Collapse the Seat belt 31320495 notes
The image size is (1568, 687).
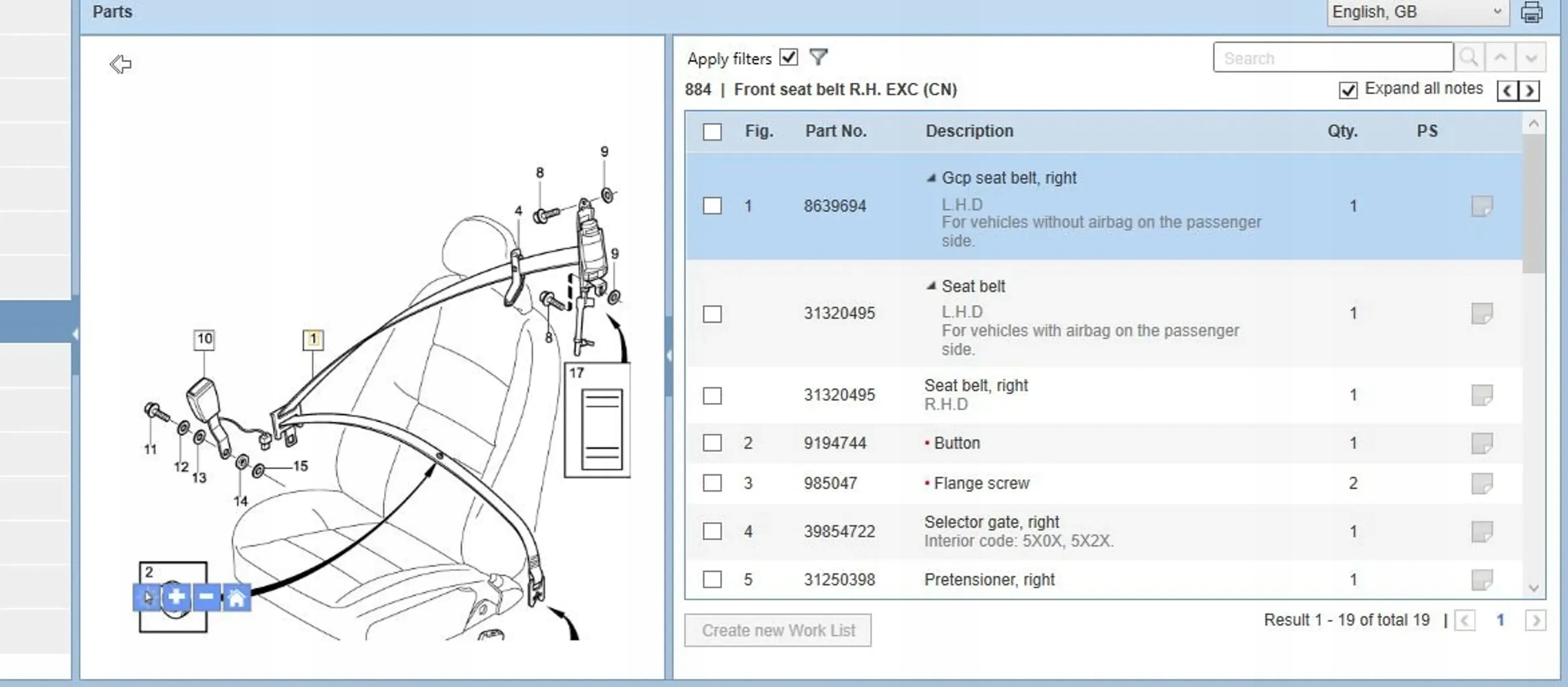click(x=931, y=286)
